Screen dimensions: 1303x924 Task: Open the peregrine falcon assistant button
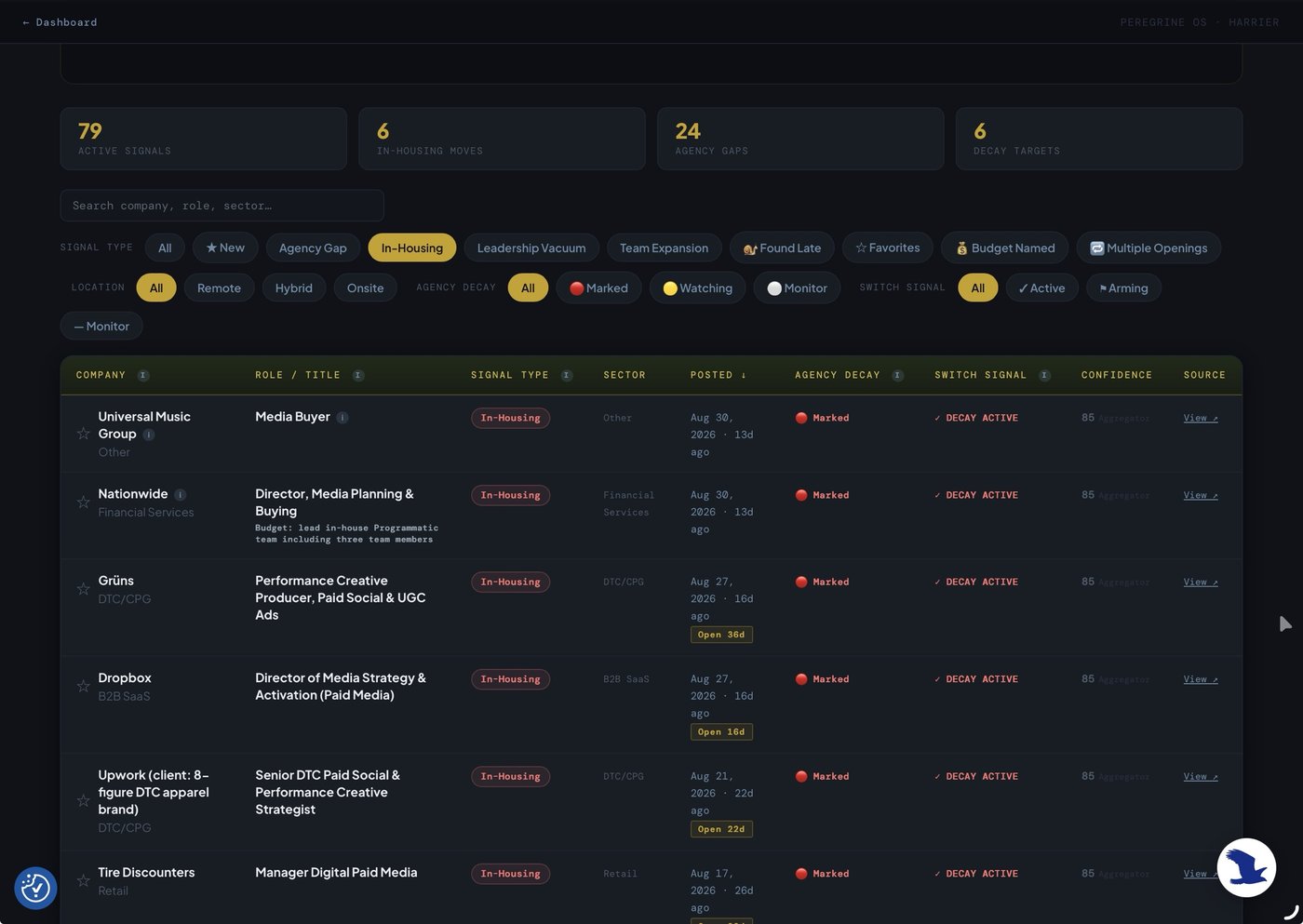click(1246, 867)
